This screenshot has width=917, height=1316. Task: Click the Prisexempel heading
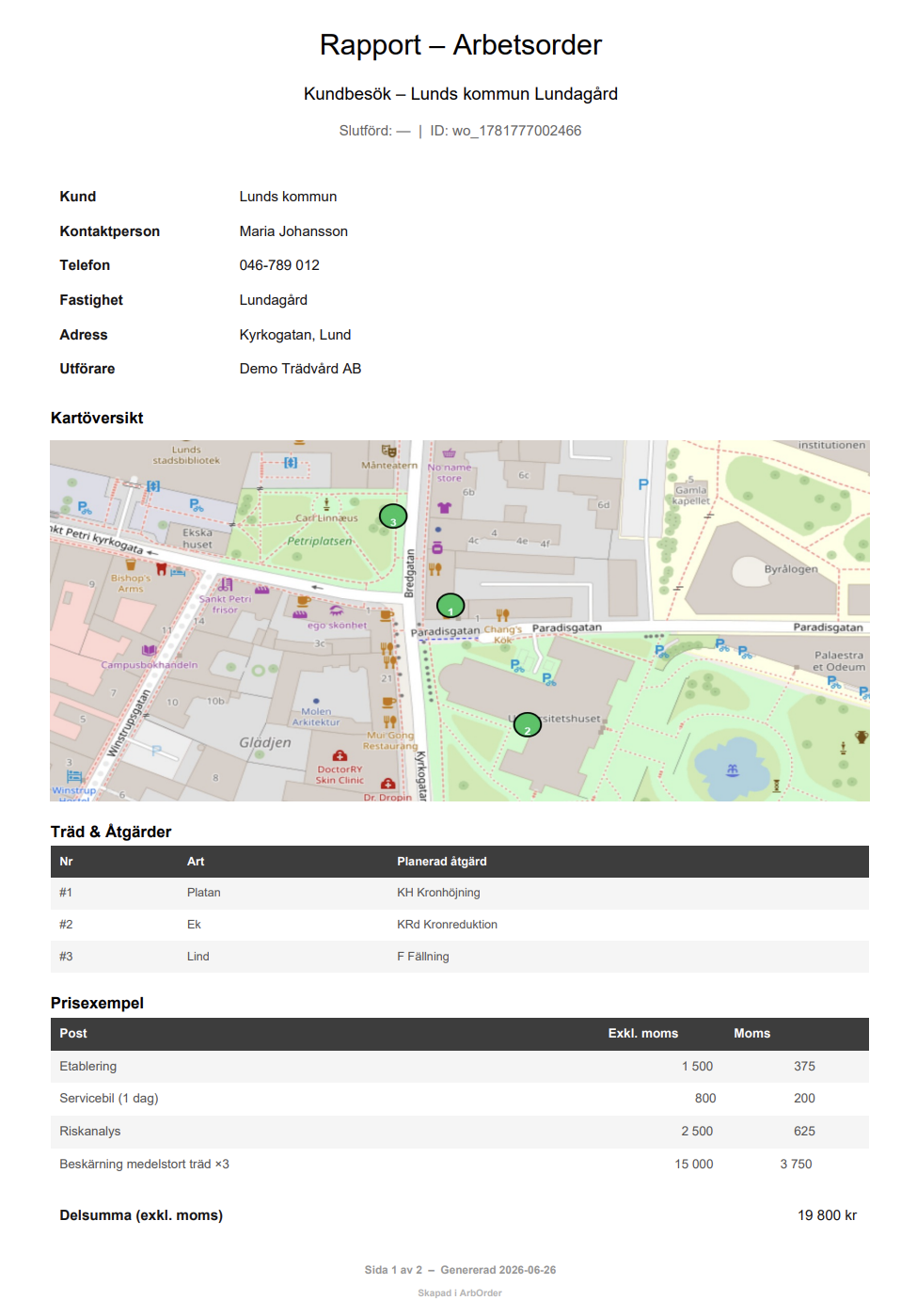(97, 1003)
